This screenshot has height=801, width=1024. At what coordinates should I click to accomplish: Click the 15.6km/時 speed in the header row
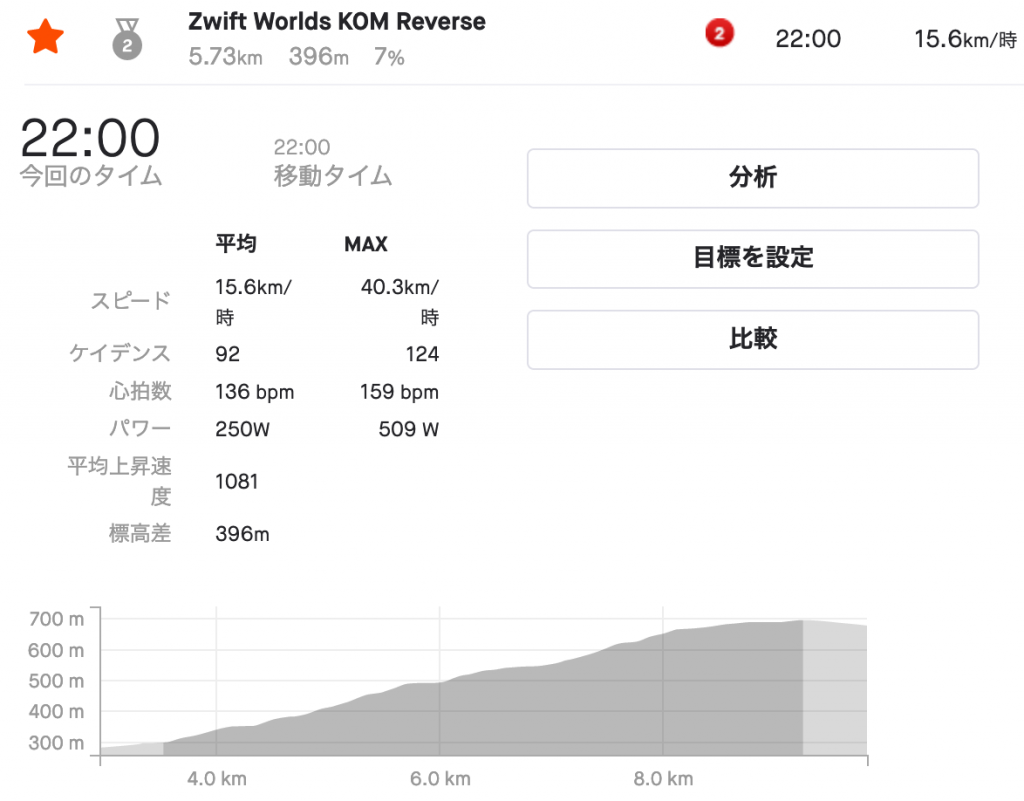pos(965,39)
